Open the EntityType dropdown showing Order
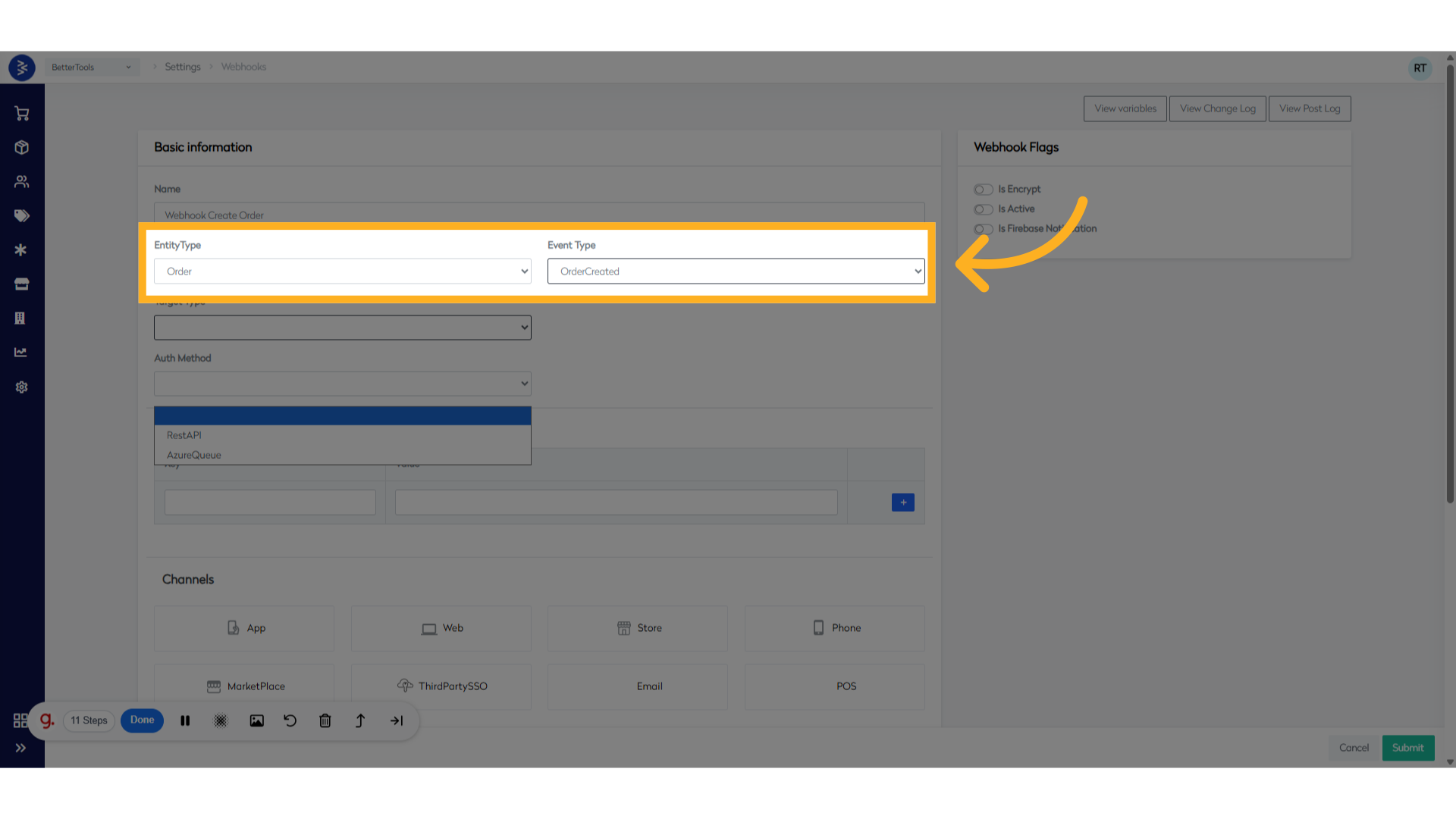 342,271
